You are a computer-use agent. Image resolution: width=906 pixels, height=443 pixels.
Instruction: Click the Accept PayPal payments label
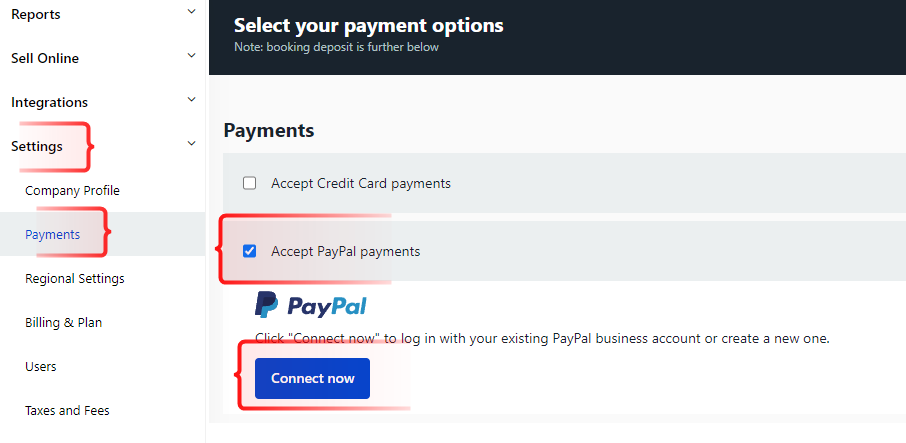[x=346, y=252]
